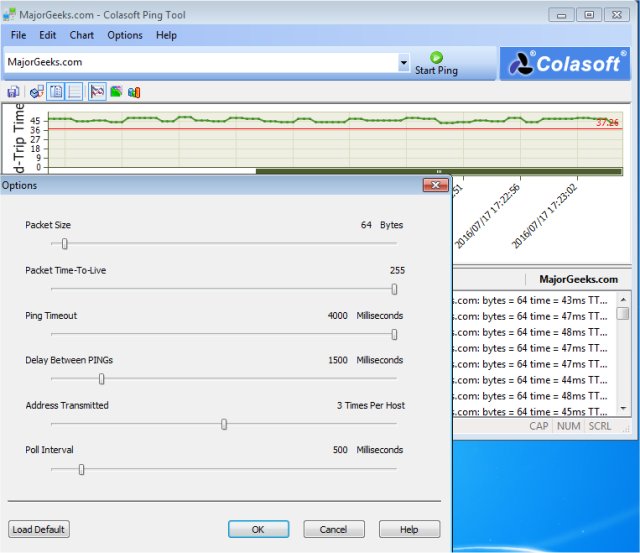The height and width of the screenshot is (553, 640).
Task: Click the Packet Size slider thumb
Action: 64,244
